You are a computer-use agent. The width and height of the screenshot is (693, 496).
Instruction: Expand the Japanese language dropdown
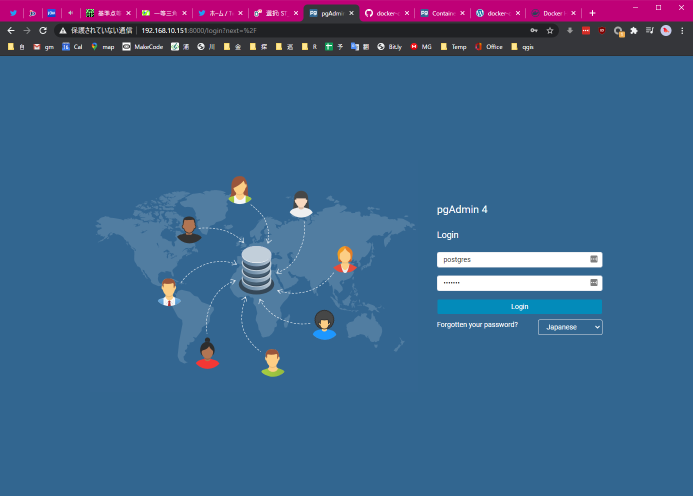coord(570,327)
